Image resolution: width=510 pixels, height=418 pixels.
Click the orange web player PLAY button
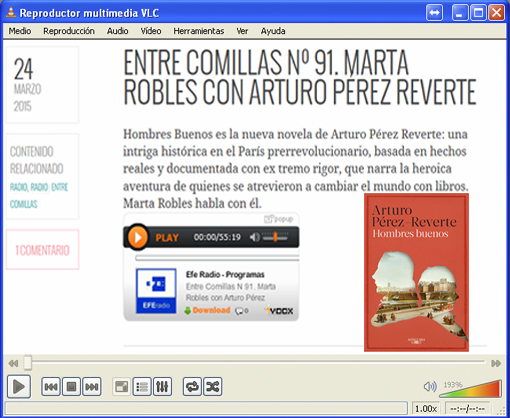[x=137, y=237]
